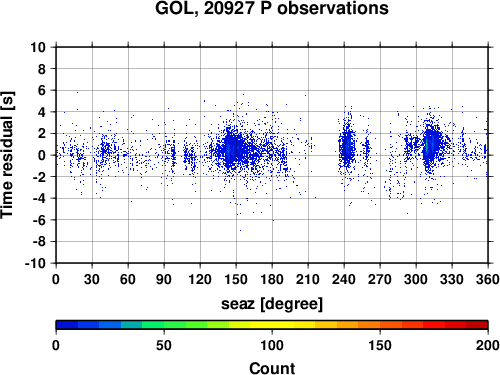Viewport: 500px width, 375px height.
Task: Click the dense data cluster near 150 degrees
Action: [233, 148]
